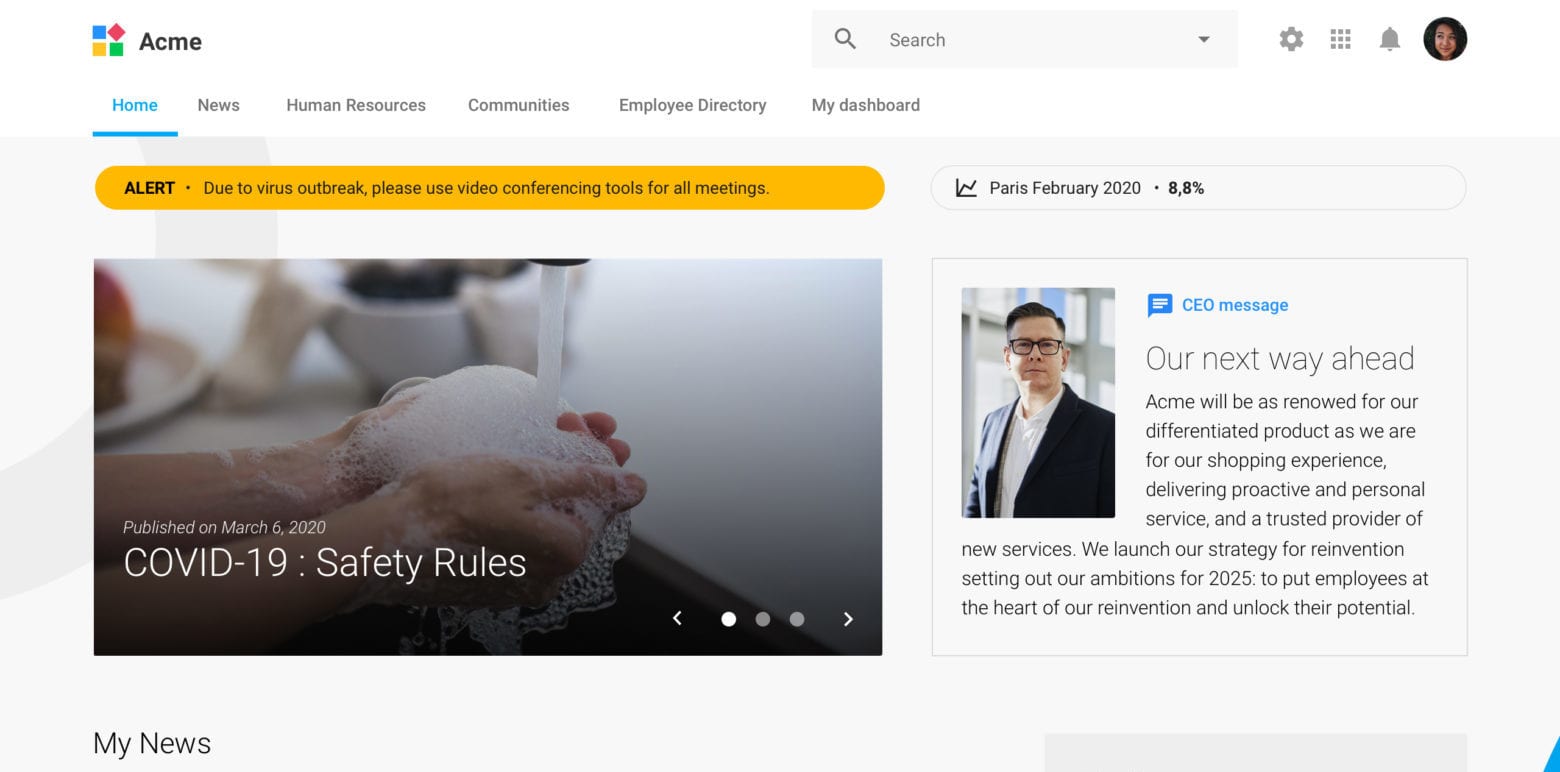The image size is (1560, 772).
Task: Open the apps grid launcher icon
Action: tap(1340, 39)
